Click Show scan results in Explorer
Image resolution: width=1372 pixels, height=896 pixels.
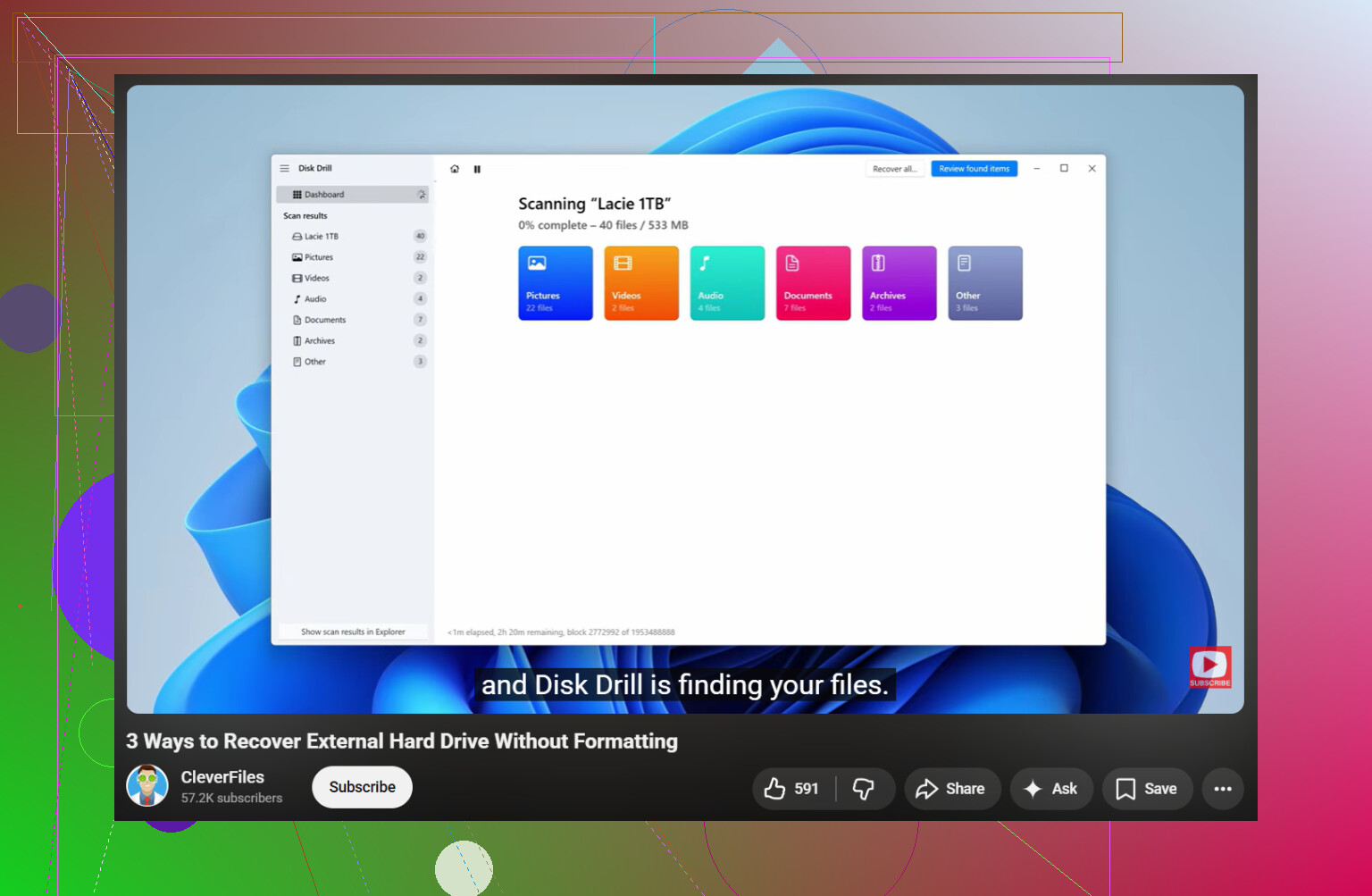pos(353,632)
